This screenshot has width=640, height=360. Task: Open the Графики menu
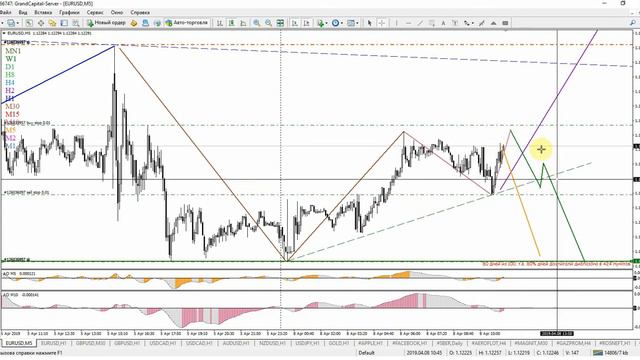tap(69, 13)
